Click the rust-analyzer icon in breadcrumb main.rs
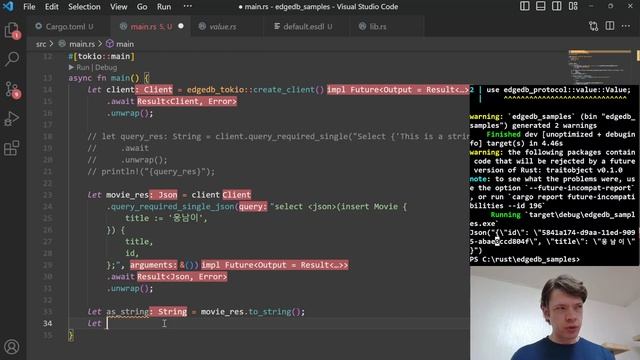The image size is (640, 360). click(62, 44)
